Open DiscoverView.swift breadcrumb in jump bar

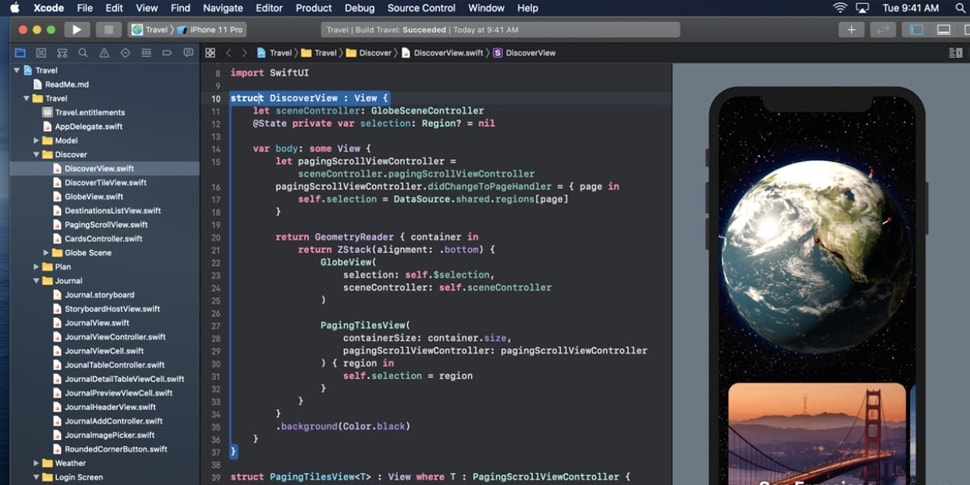[x=442, y=53]
